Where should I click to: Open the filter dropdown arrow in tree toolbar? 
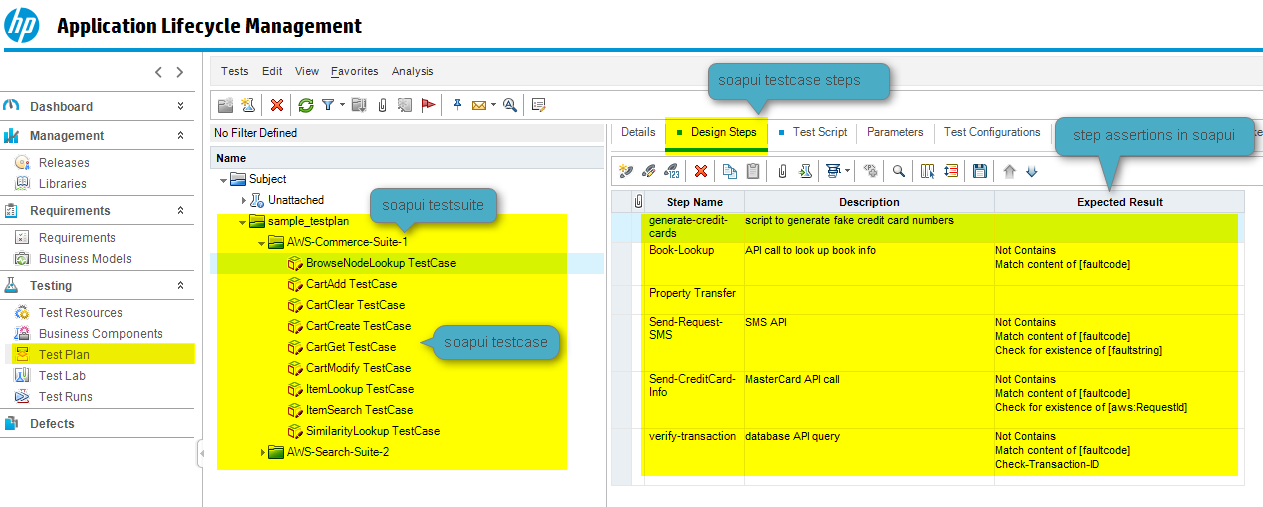point(342,104)
